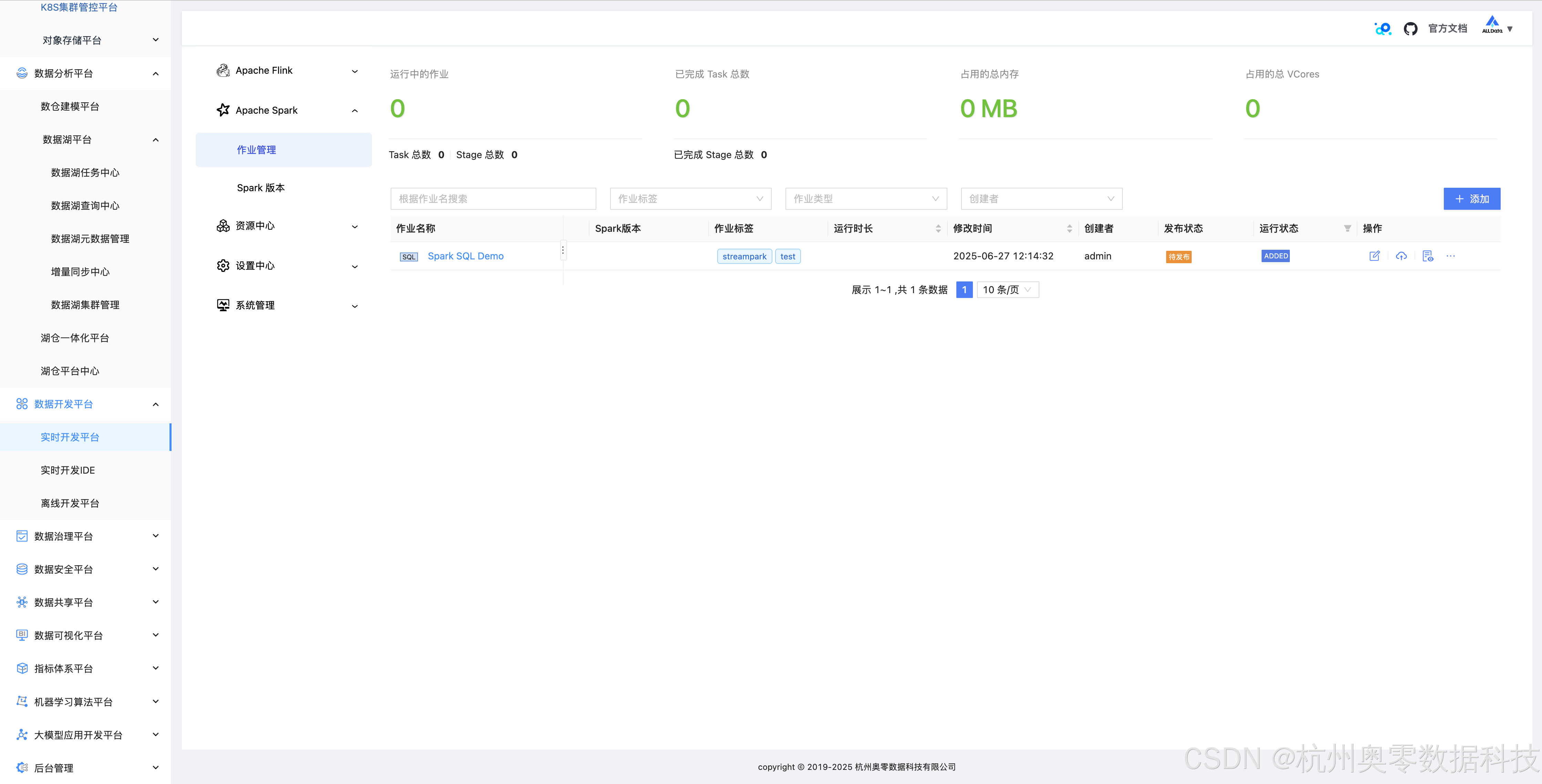
Task: Click the admin creator cell
Action: click(1098, 256)
